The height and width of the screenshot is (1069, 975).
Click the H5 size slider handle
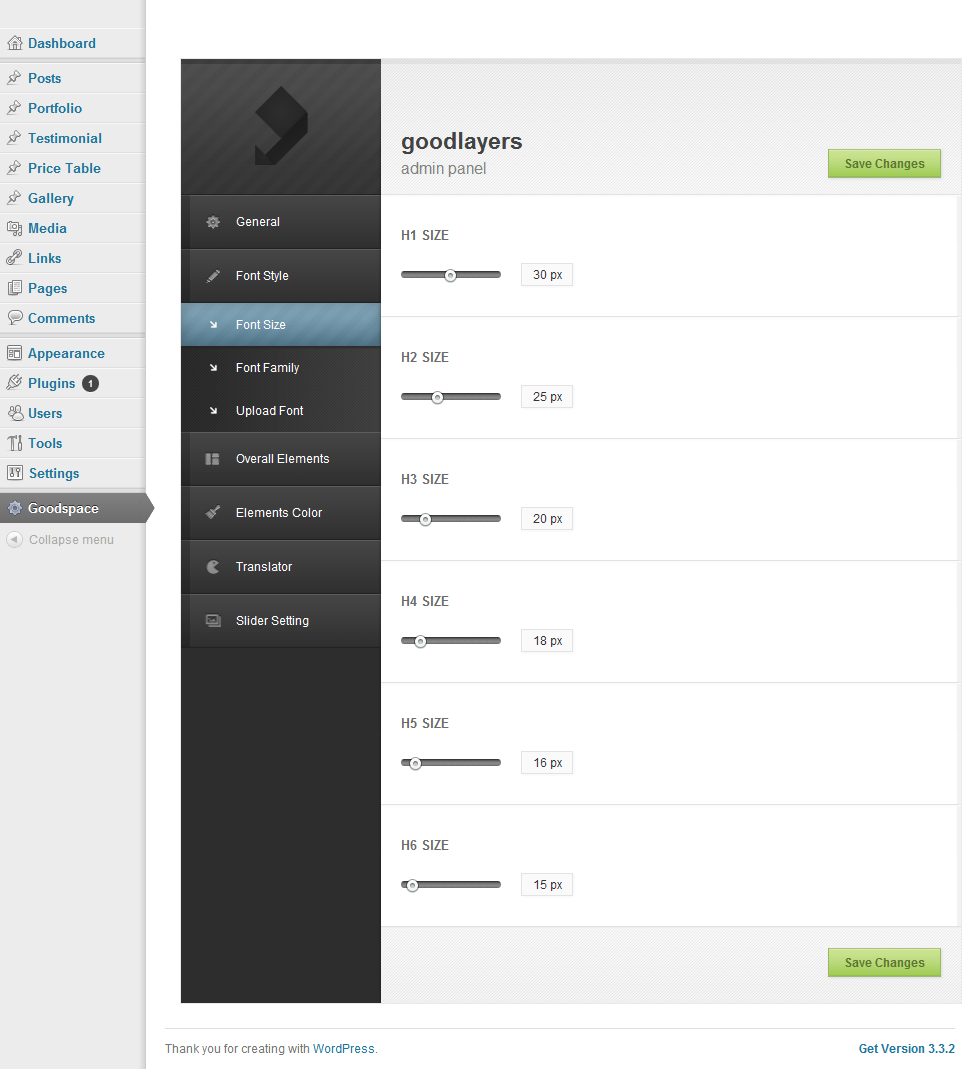[x=415, y=764]
